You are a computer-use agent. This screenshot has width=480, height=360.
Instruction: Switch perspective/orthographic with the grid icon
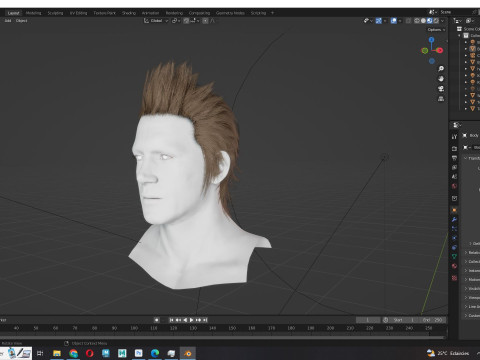point(441,99)
